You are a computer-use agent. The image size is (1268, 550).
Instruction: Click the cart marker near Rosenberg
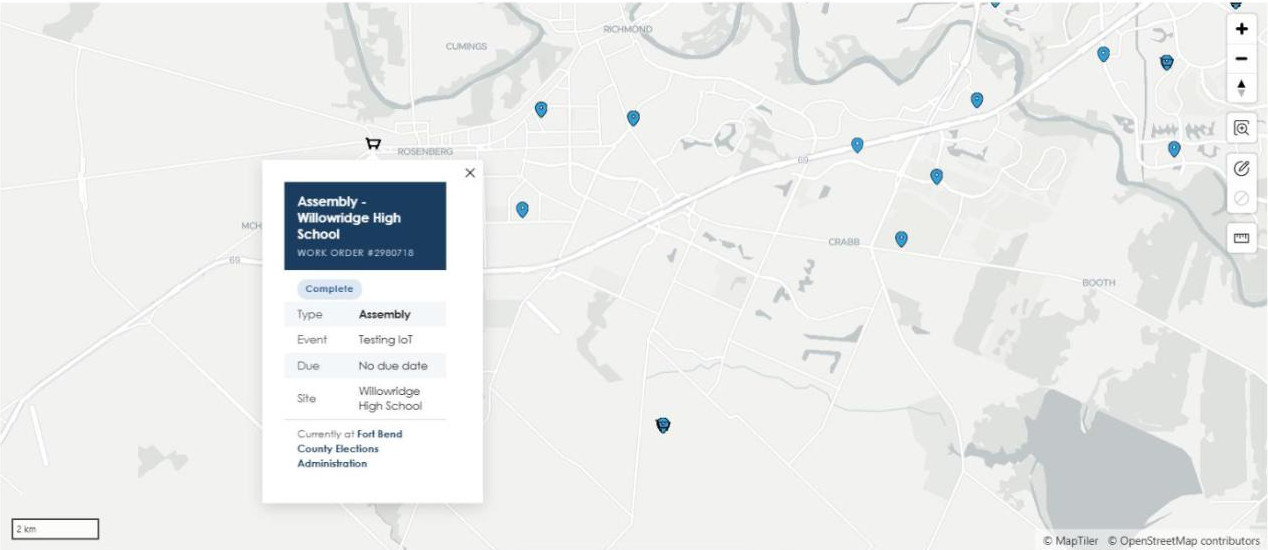tap(373, 145)
